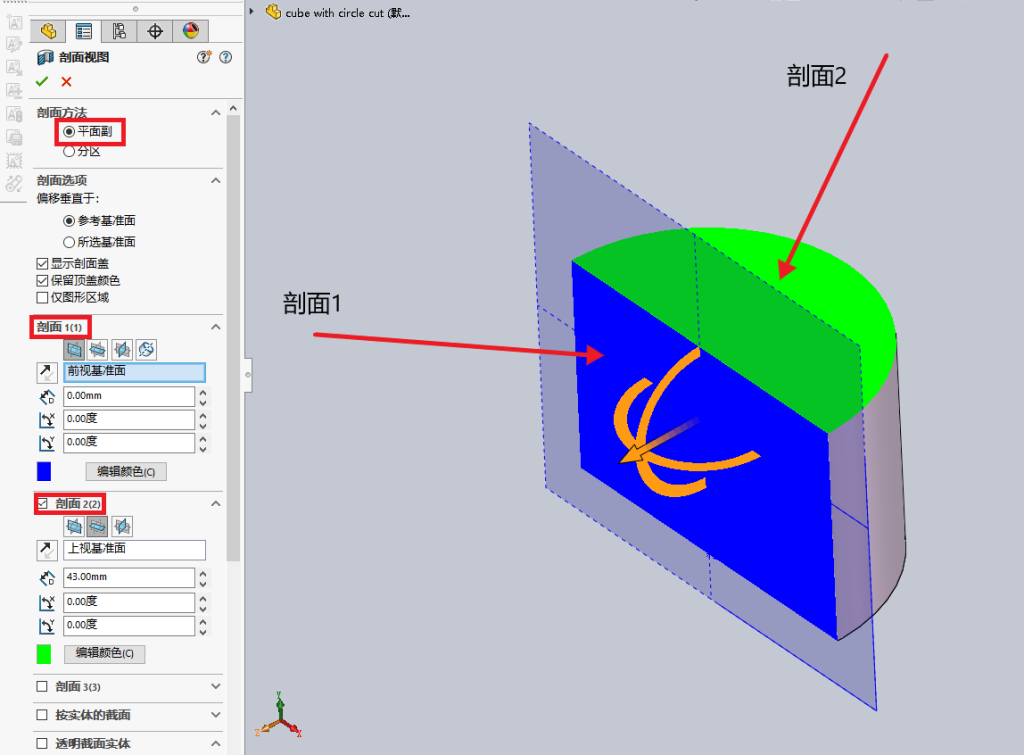
Task: Set 剖面 1 to the front plane icon
Action: click(x=74, y=349)
